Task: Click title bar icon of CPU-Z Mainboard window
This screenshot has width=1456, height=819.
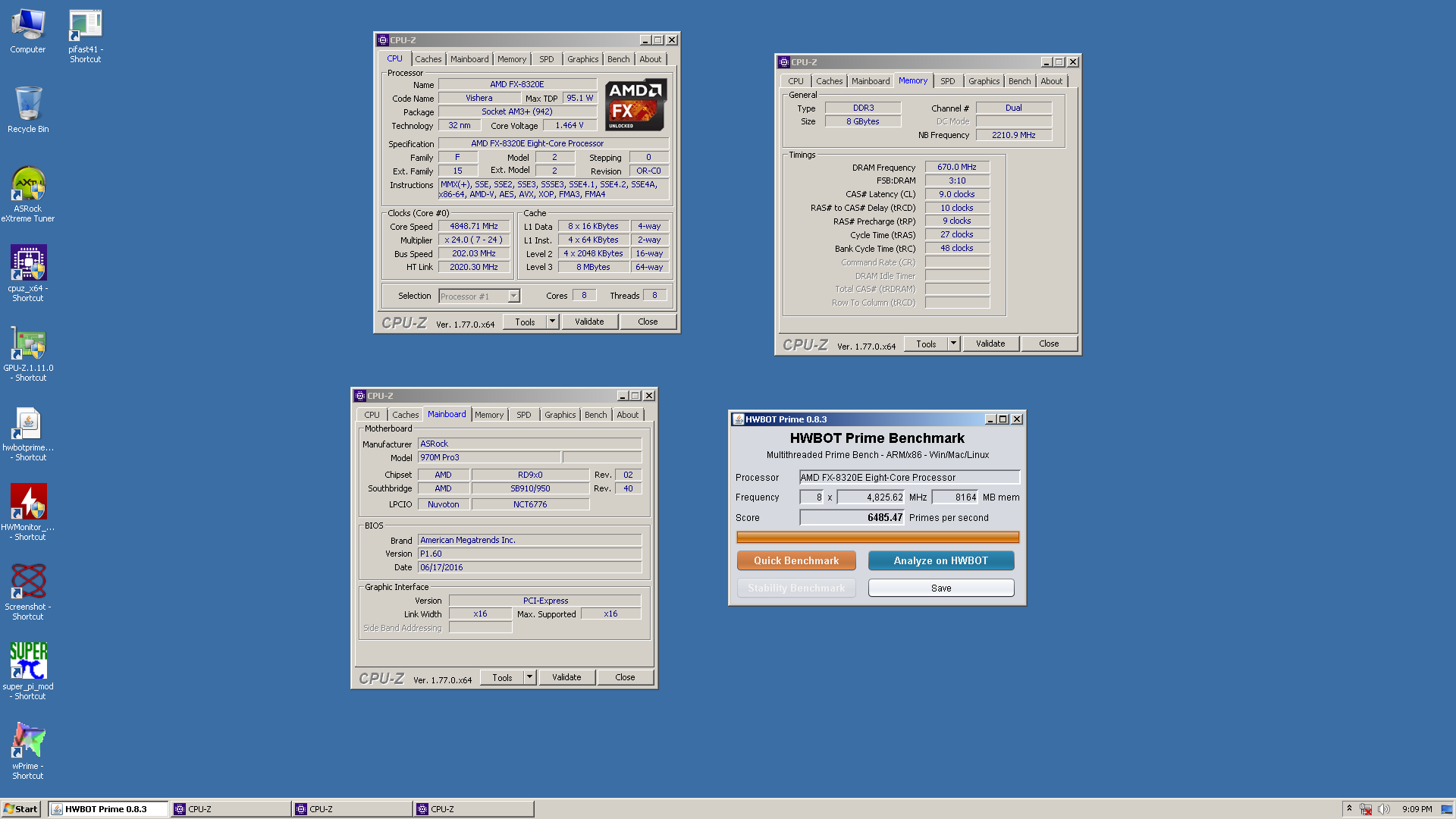Action: (x=360, y=396)
